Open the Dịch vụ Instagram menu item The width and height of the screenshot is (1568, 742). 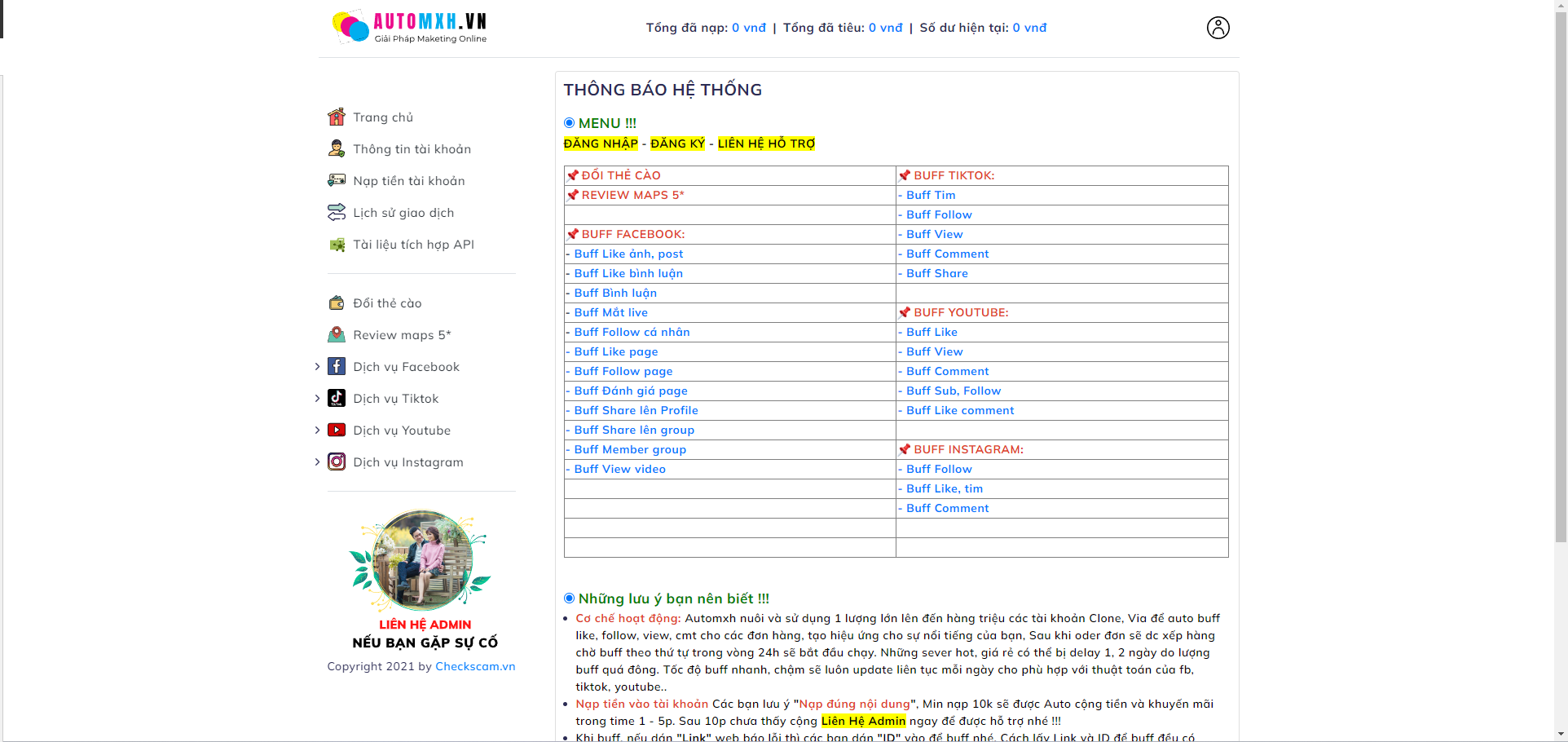[x=407, y=462]
